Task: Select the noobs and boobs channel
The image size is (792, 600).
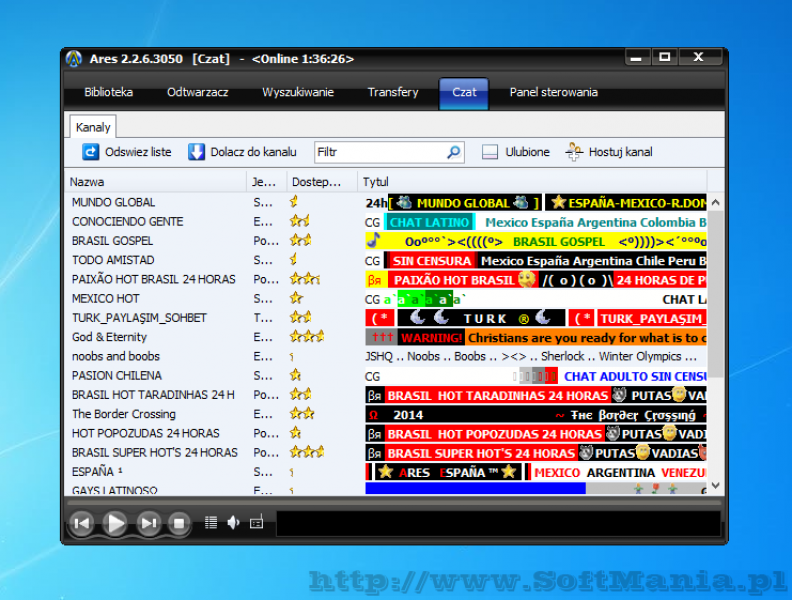Action: point(116,356)
